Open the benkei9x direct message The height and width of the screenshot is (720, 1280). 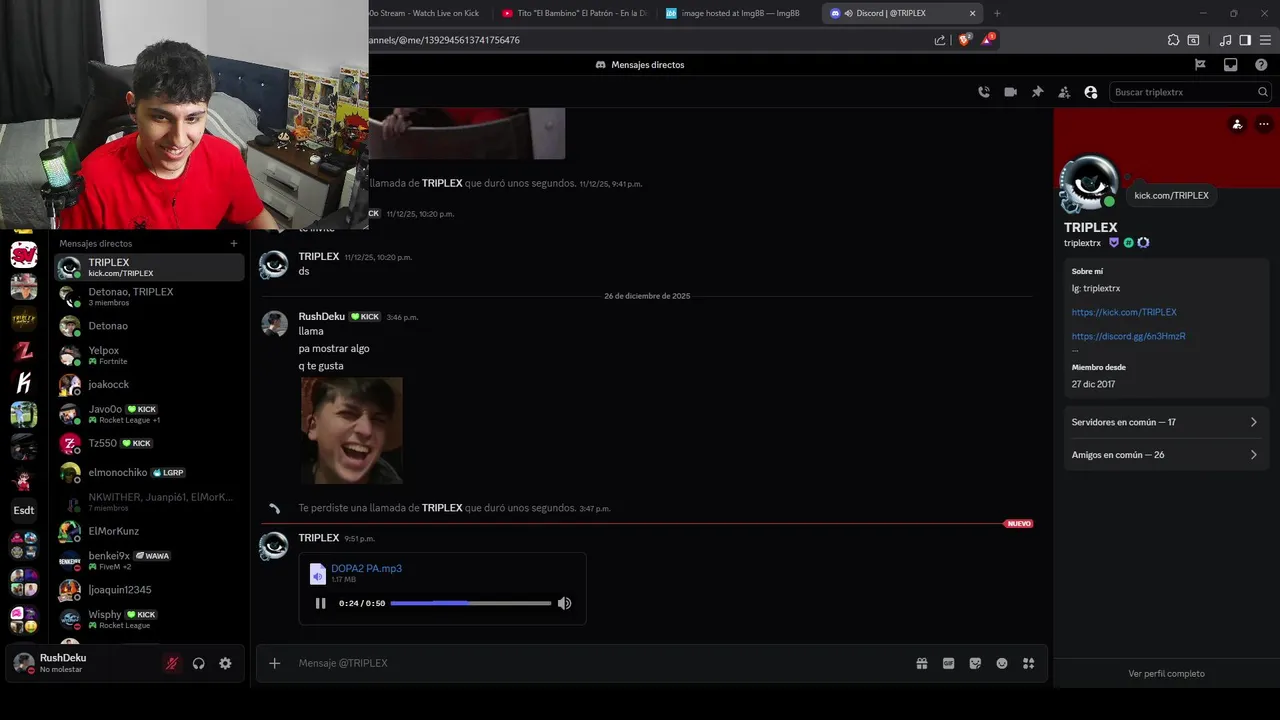pyautogui.click(x=149, y=560)
